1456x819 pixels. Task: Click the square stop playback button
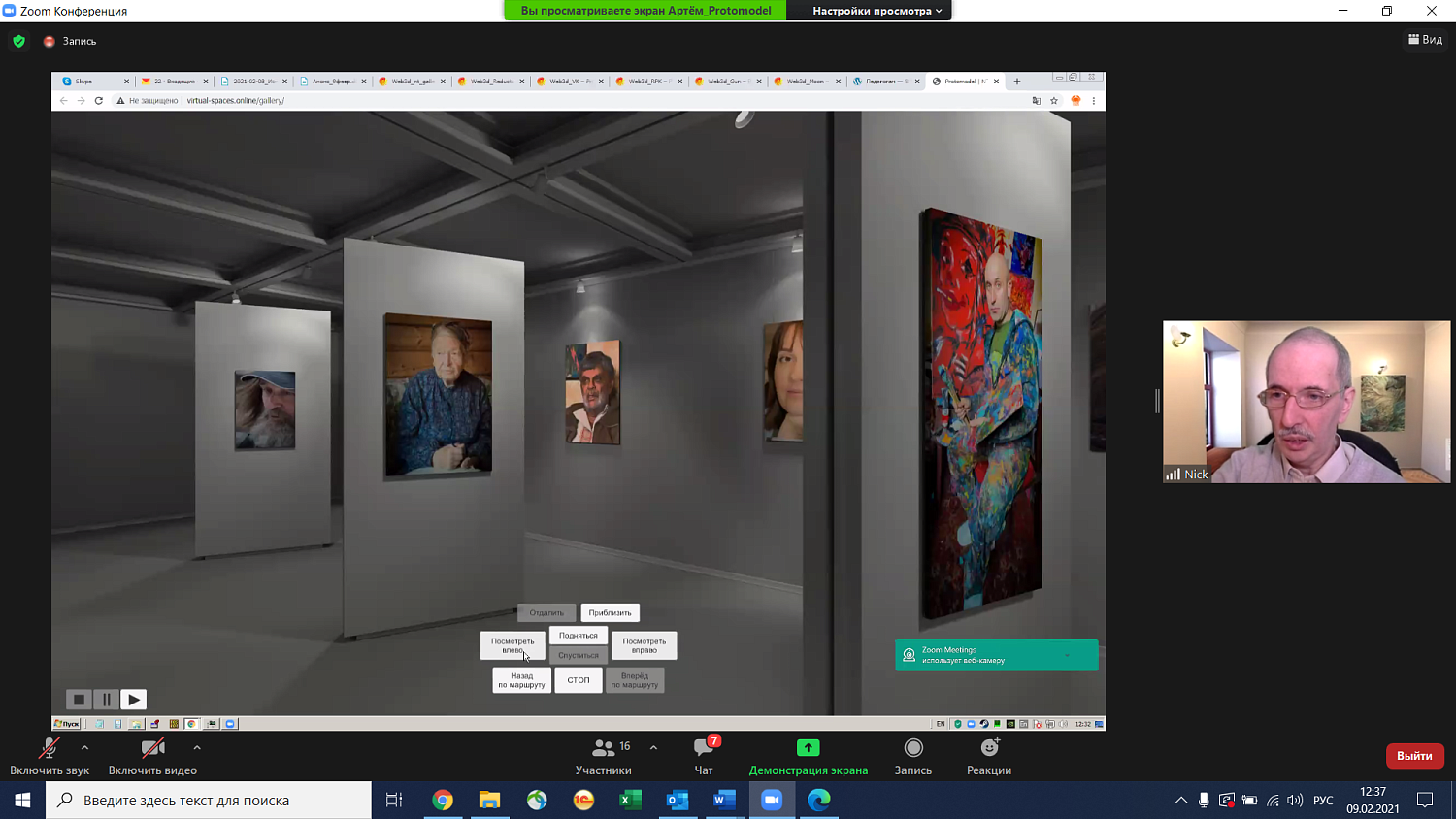point(80,700)
